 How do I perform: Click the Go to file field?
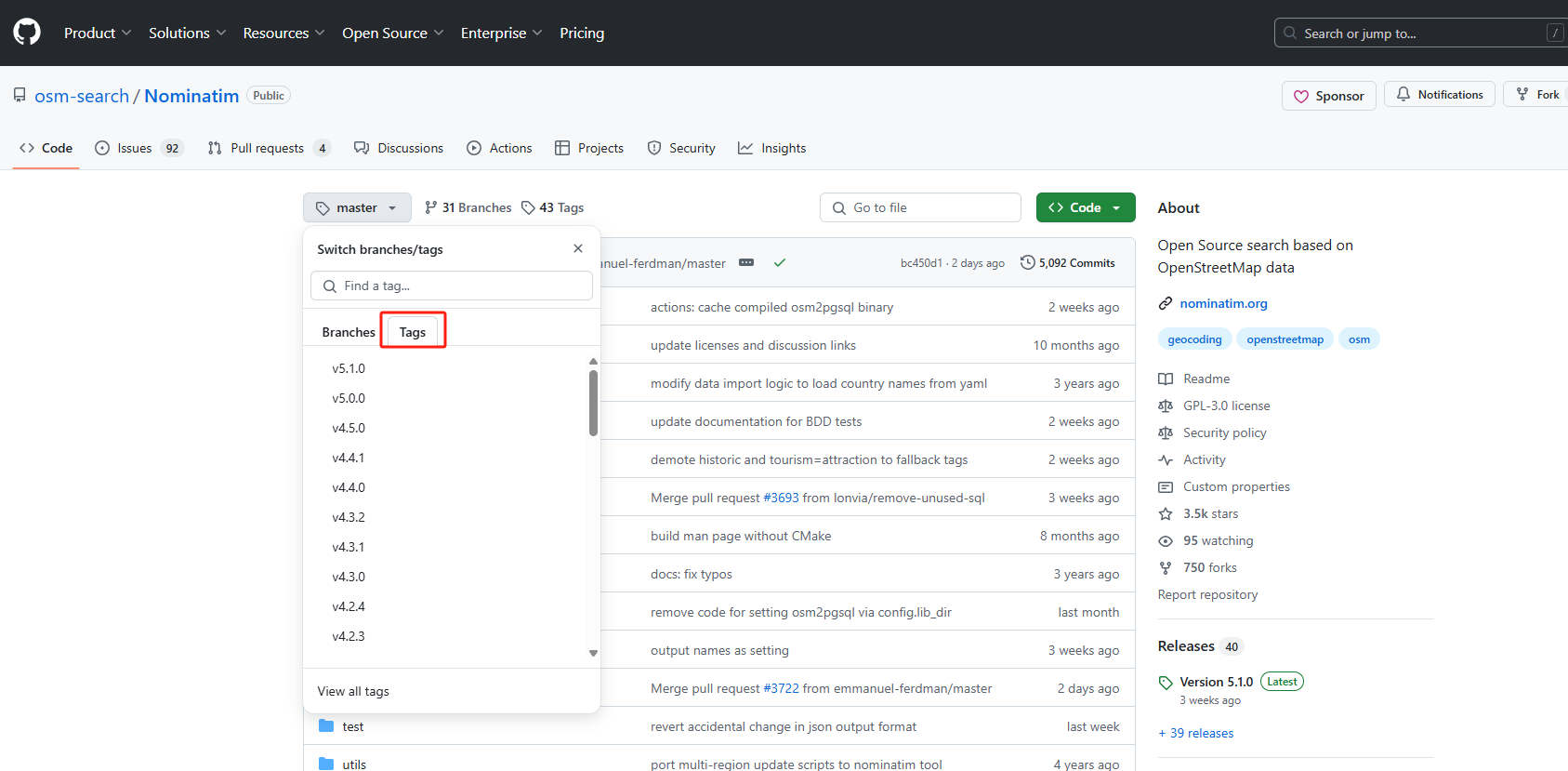pyautogui.click(x=920, y=207)
